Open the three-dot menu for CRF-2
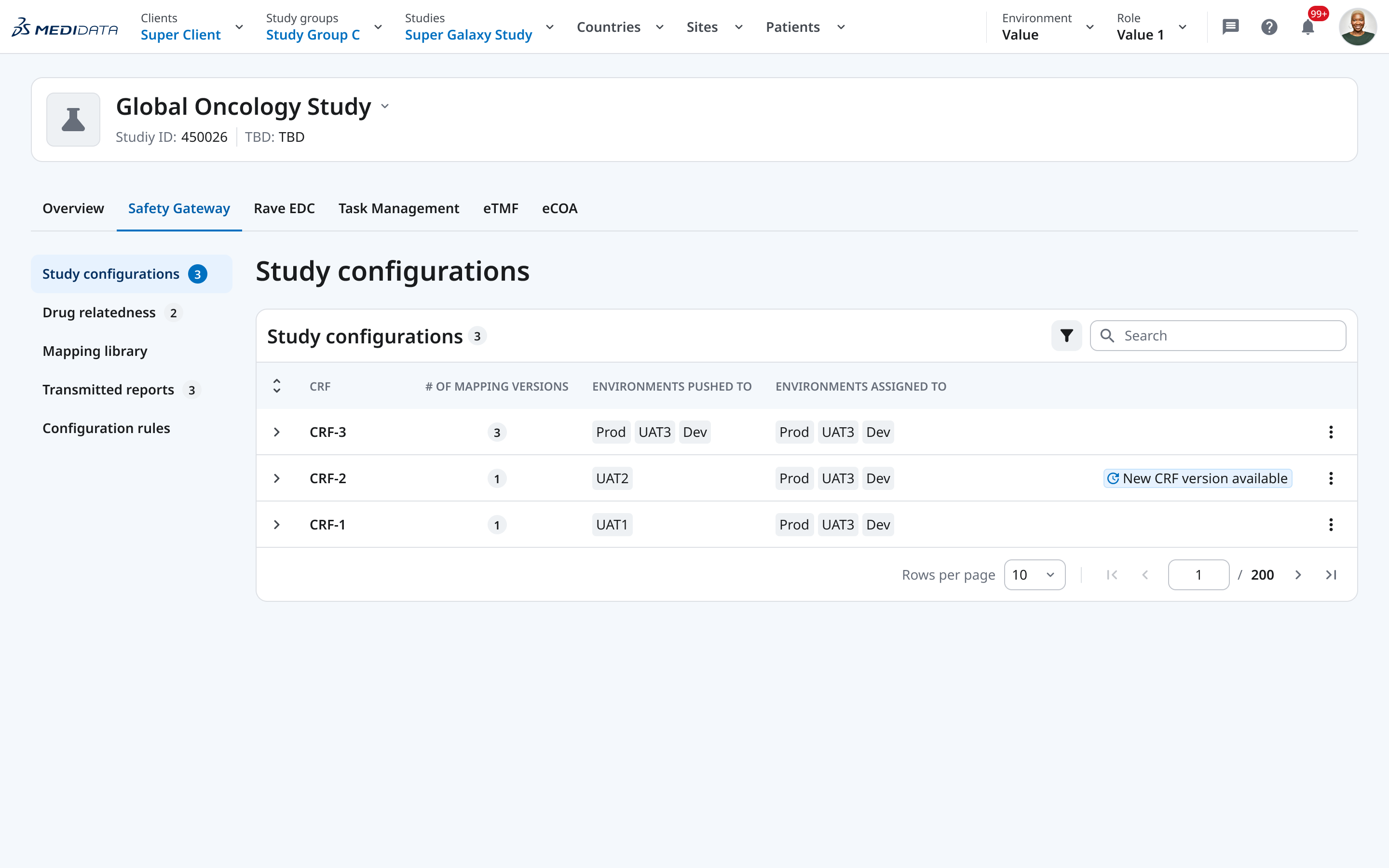This screenshot has width=1389, height=868. click(1332, 477)
